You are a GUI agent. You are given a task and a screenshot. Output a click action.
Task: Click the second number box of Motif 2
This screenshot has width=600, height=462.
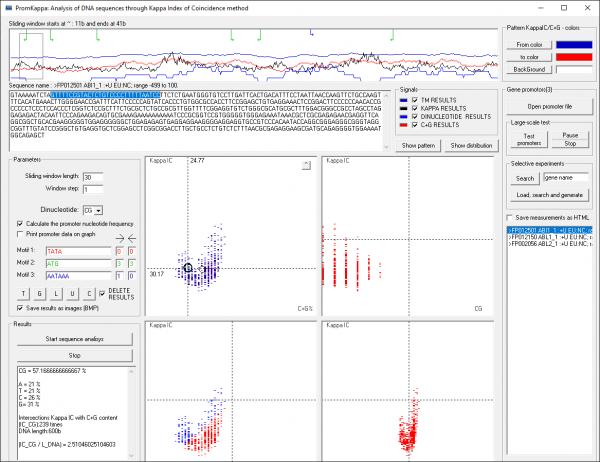pyautogui.click(x=131, y=264)
